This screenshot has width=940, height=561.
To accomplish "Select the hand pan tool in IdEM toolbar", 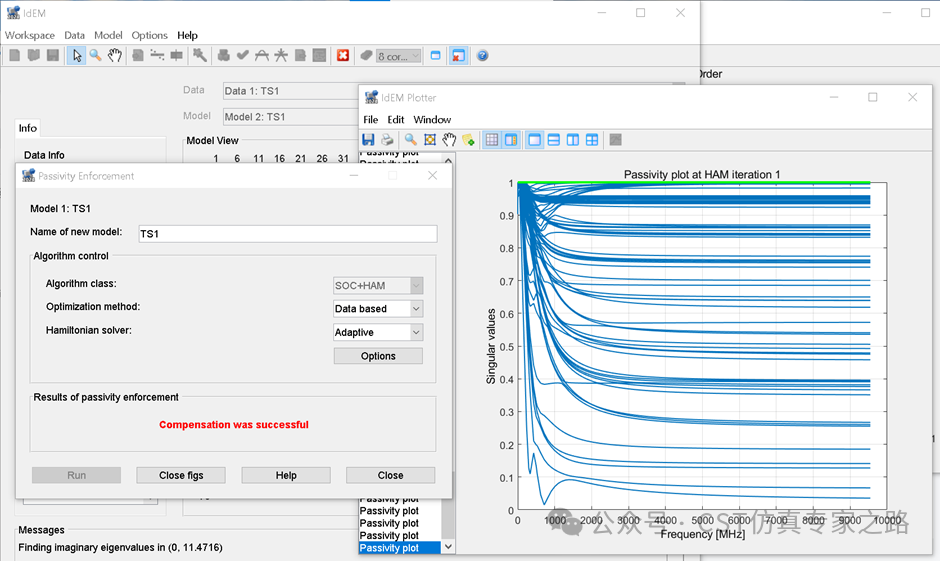I will pos(115,56).
